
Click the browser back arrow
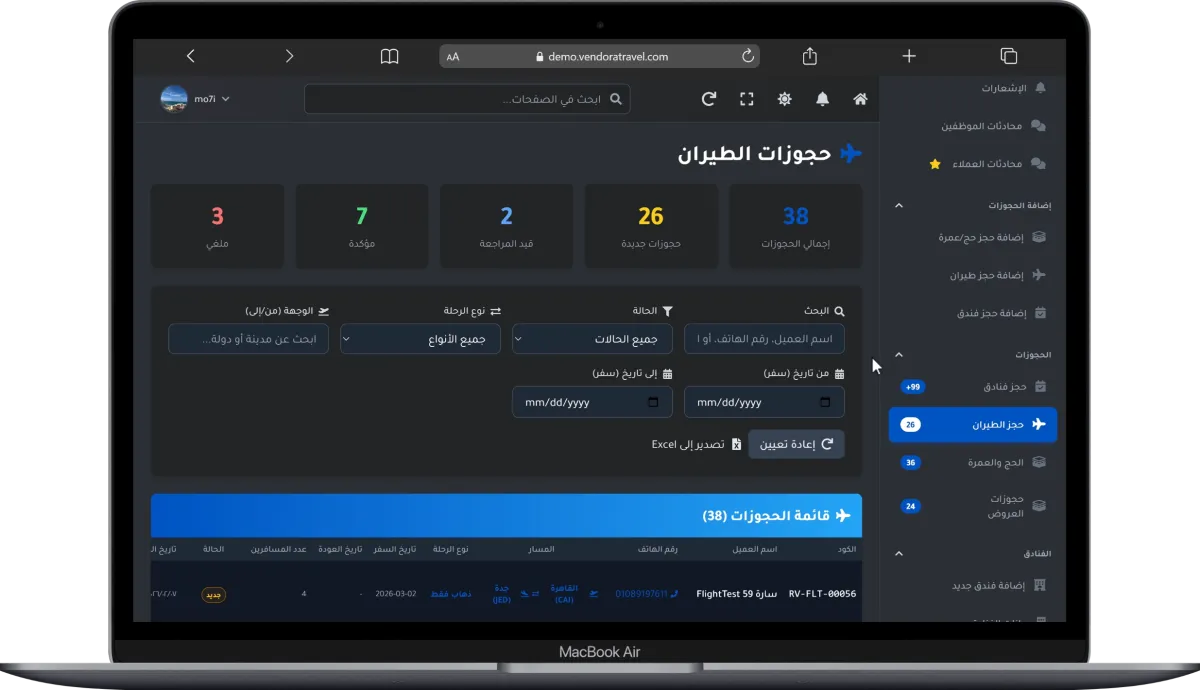191,56
